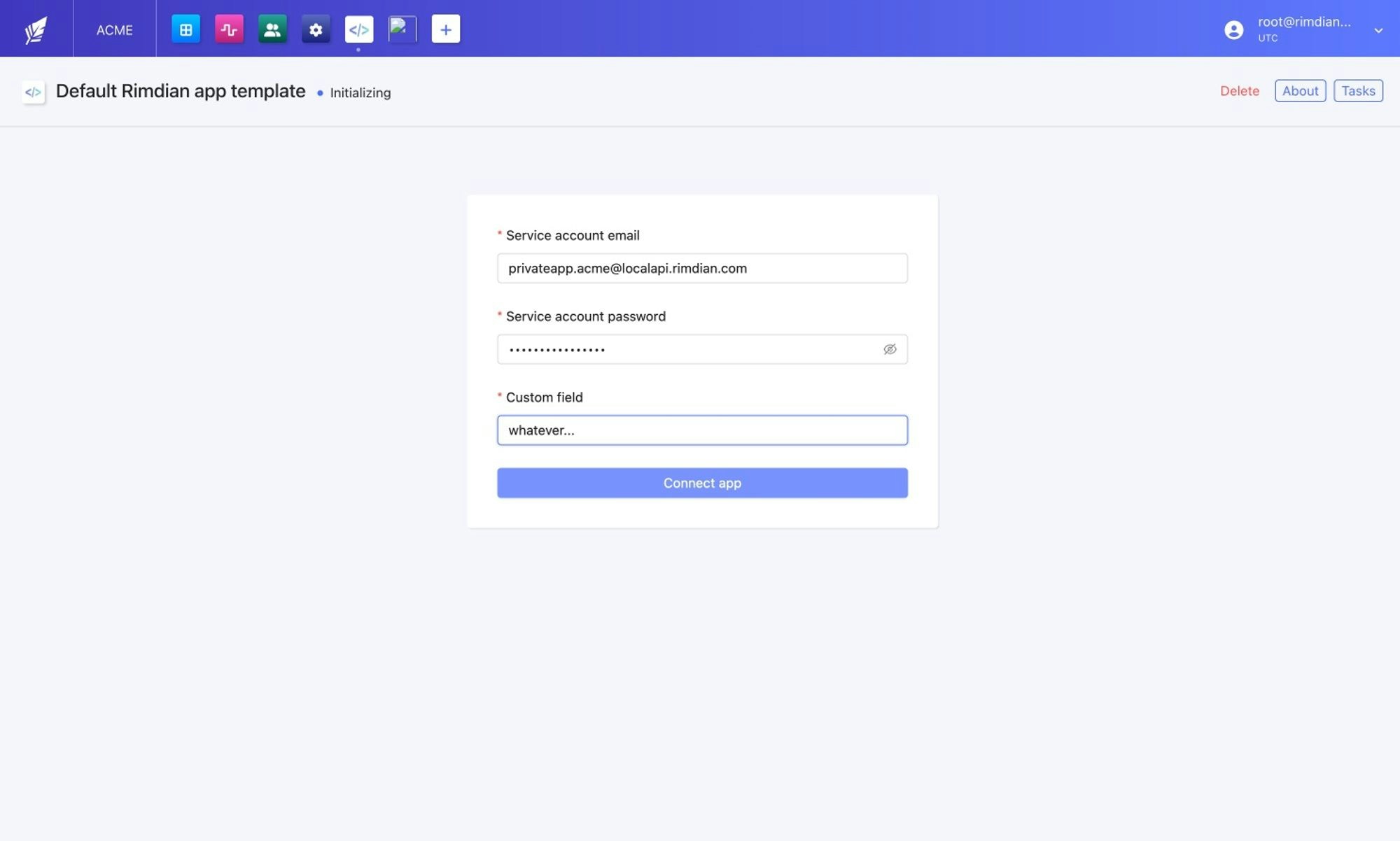
Task: Click the red Delete link
Action: click(x=1239, y=91)
